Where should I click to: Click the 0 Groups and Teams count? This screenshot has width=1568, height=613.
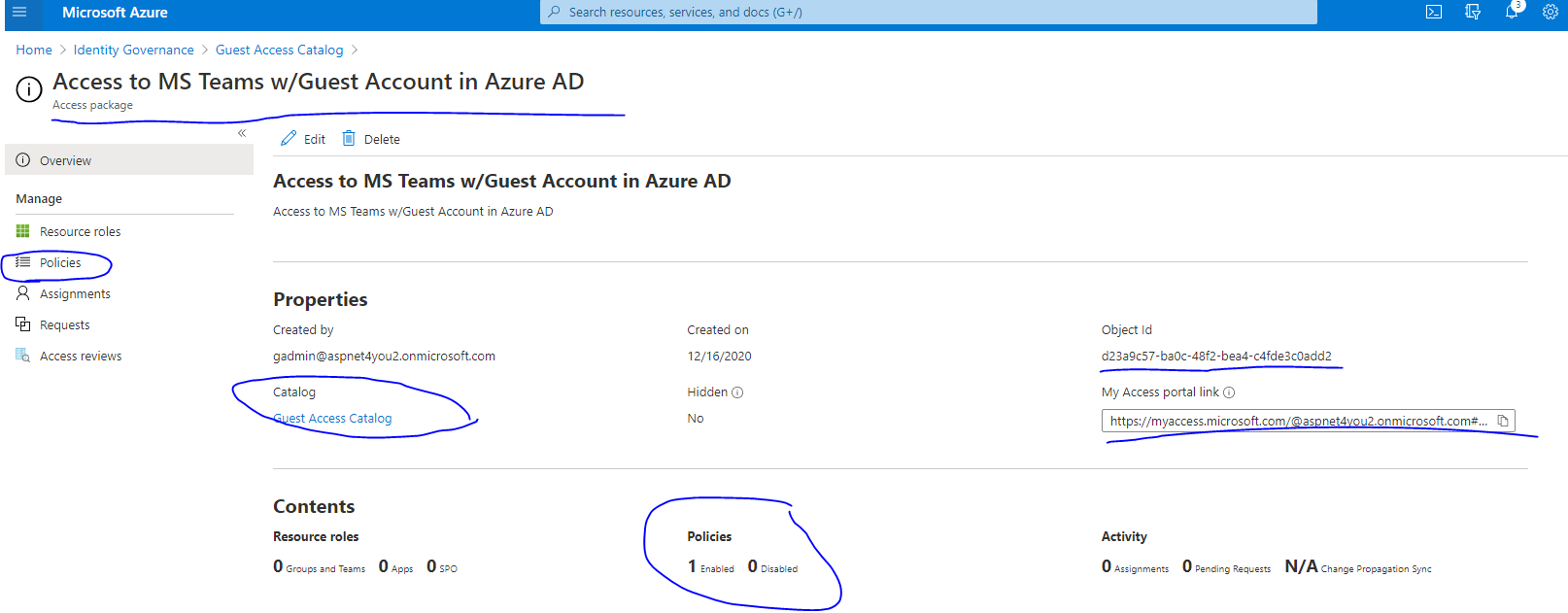pyautogui.click(x=319, y=566)
